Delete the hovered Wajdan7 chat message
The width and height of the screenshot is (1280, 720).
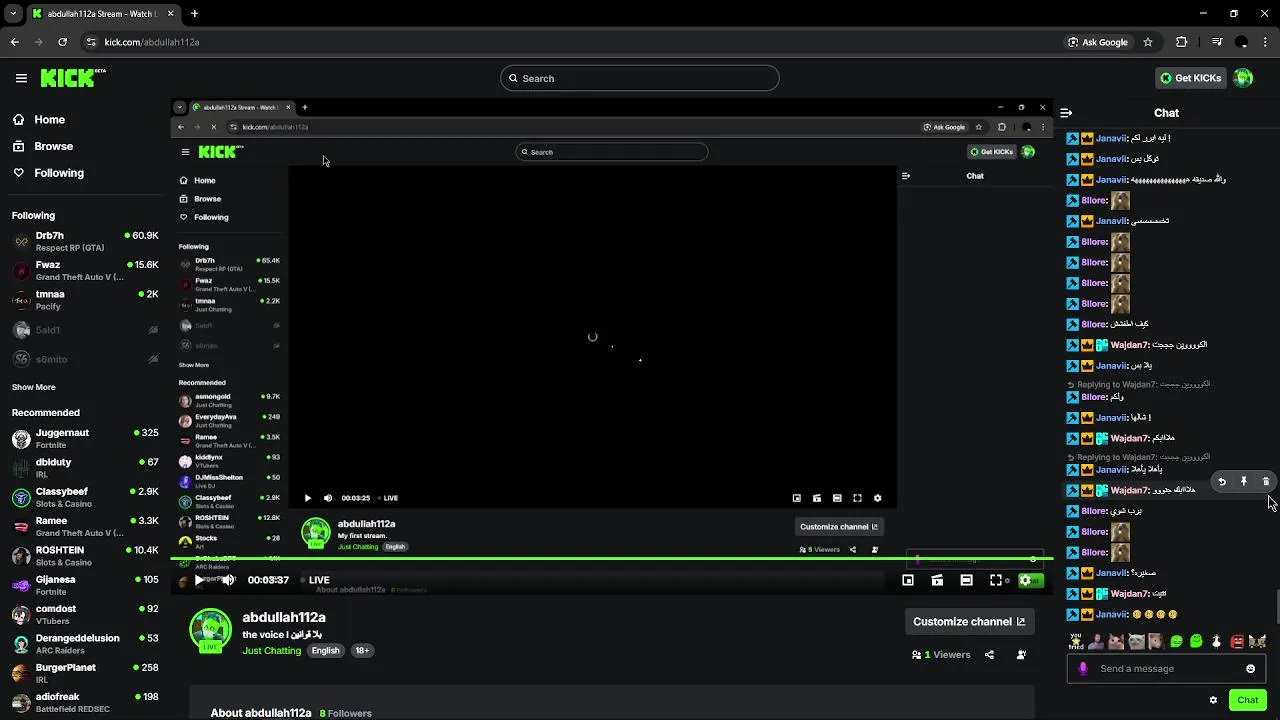pyautogui.click(x=1266, y=482)
